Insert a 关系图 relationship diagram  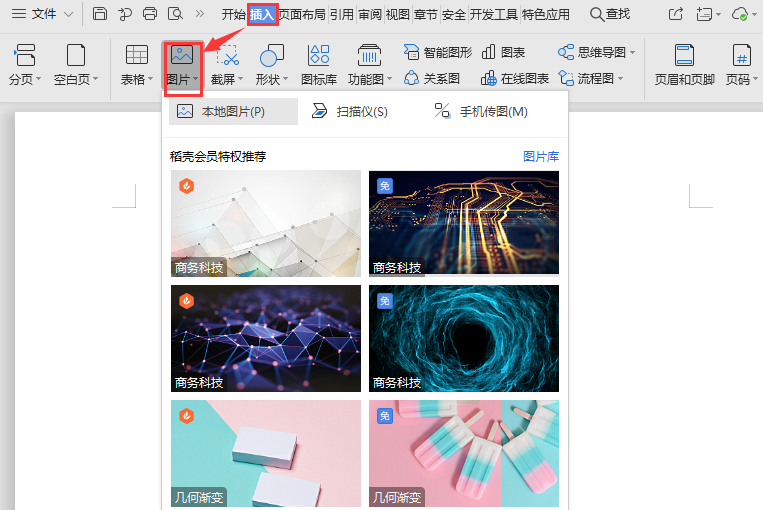(432, 78)
